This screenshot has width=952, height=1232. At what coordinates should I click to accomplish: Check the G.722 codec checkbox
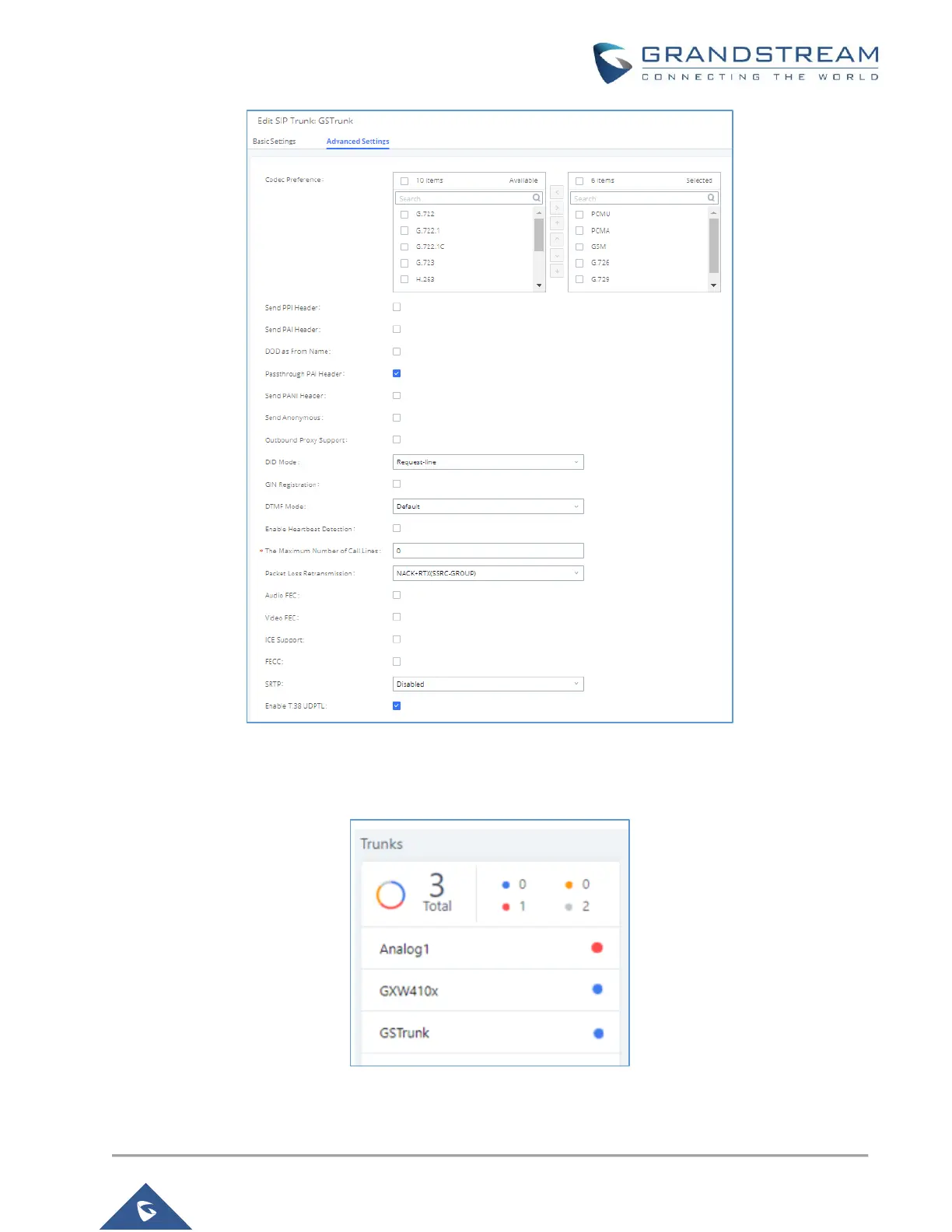pos(404,215)
